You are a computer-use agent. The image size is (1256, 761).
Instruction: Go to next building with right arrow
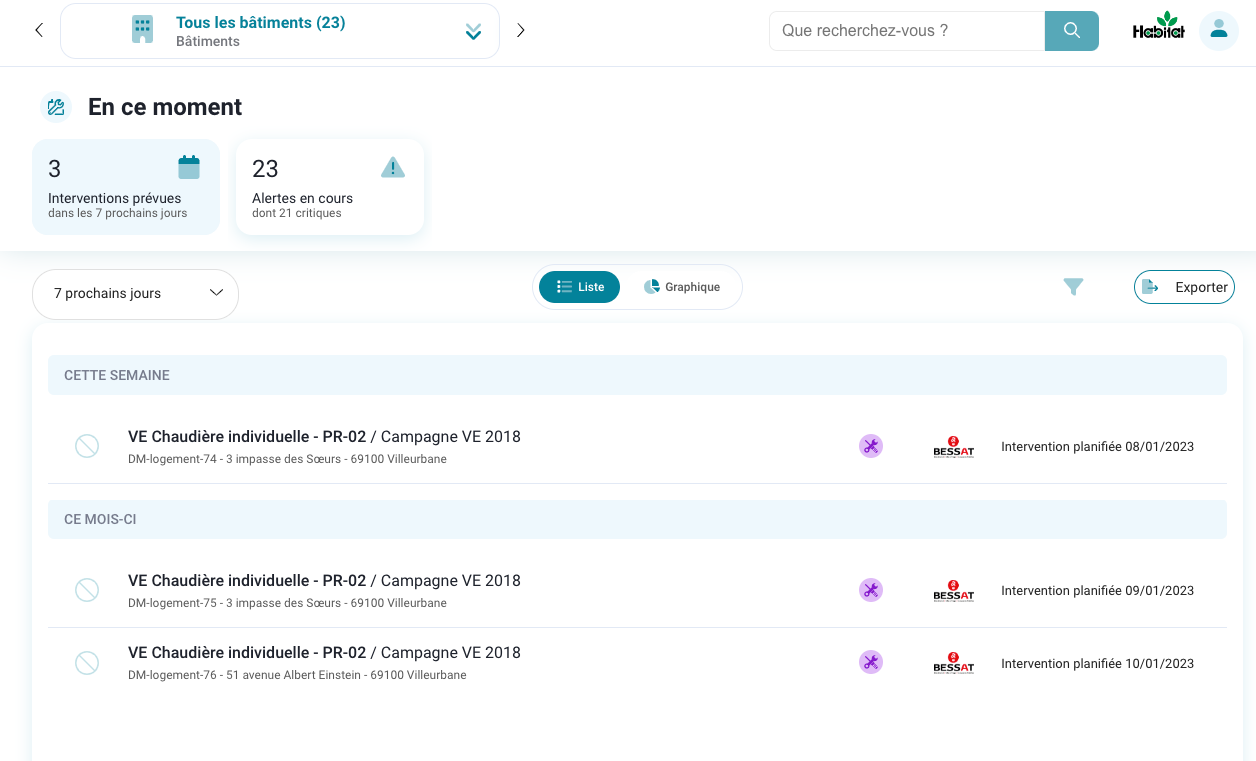(x=520, y=31)
